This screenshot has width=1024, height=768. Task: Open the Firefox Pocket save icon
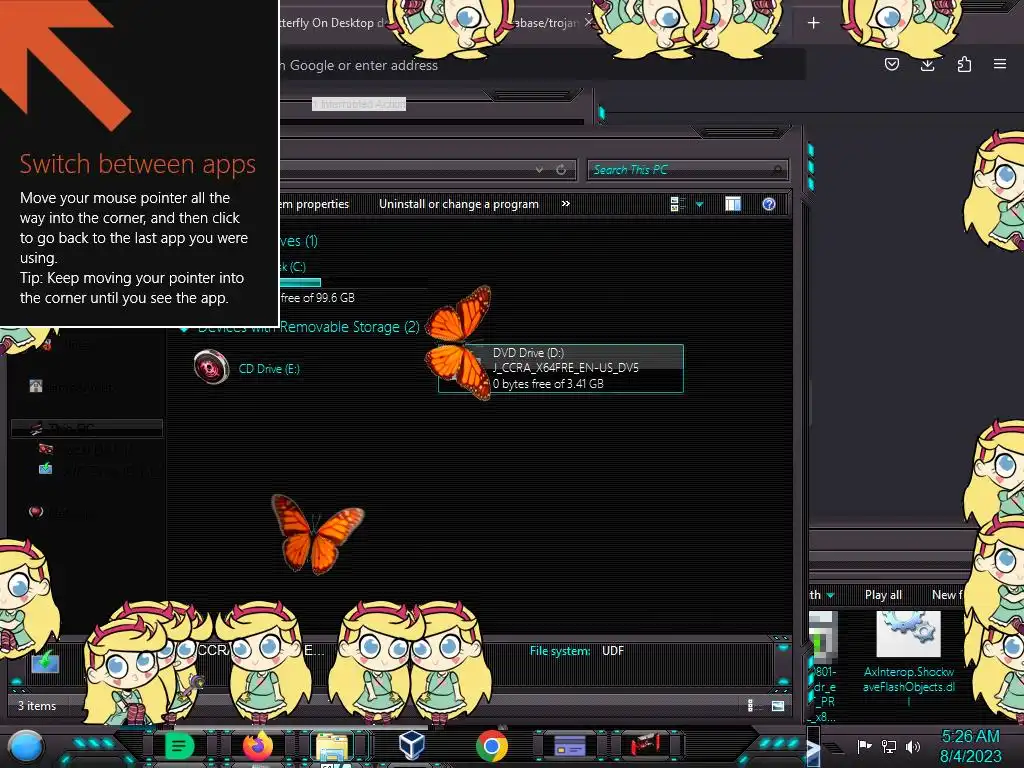point(891,64)
